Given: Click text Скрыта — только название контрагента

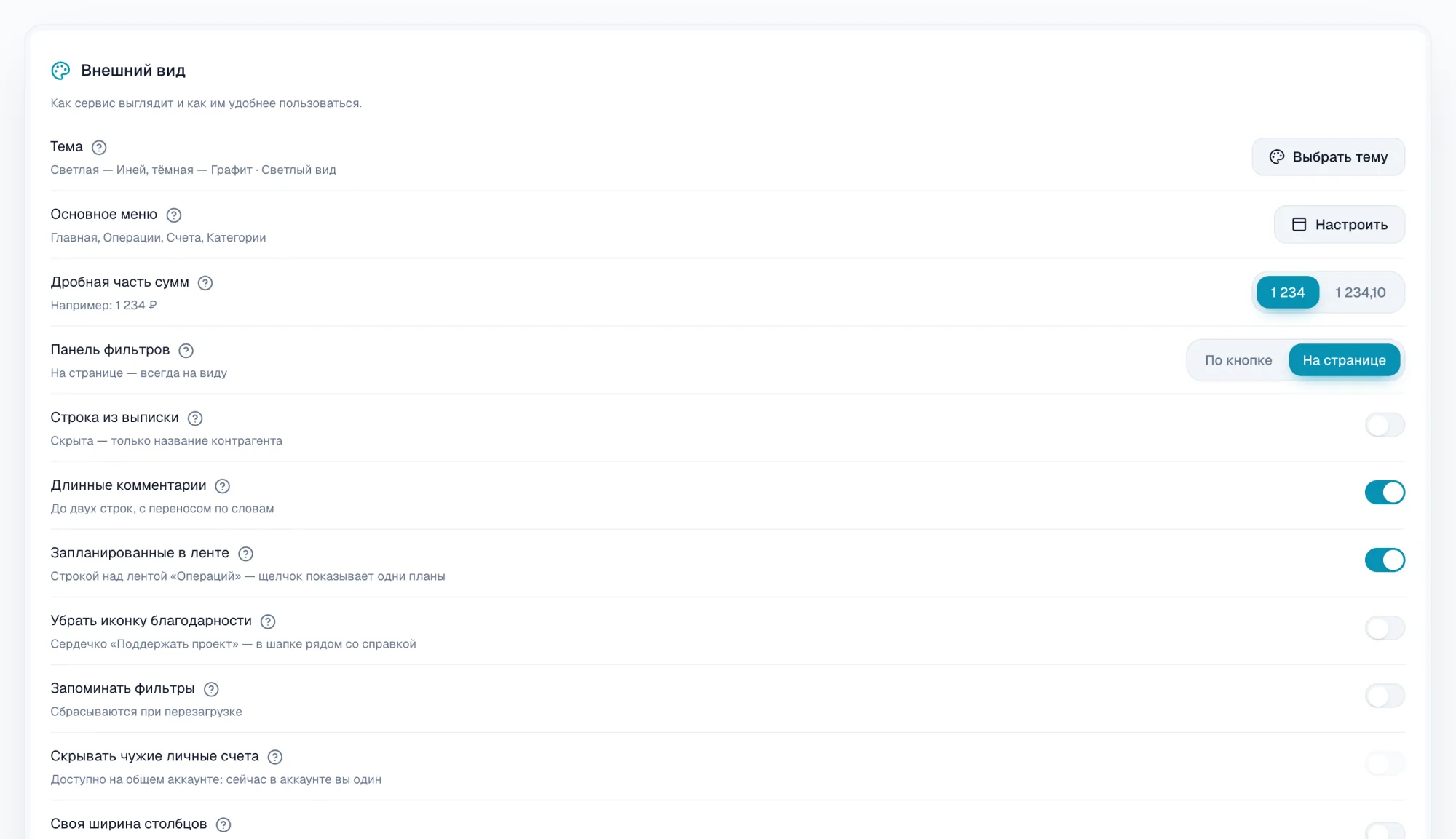Looking at the screenshot, I should tap(166, 441).
